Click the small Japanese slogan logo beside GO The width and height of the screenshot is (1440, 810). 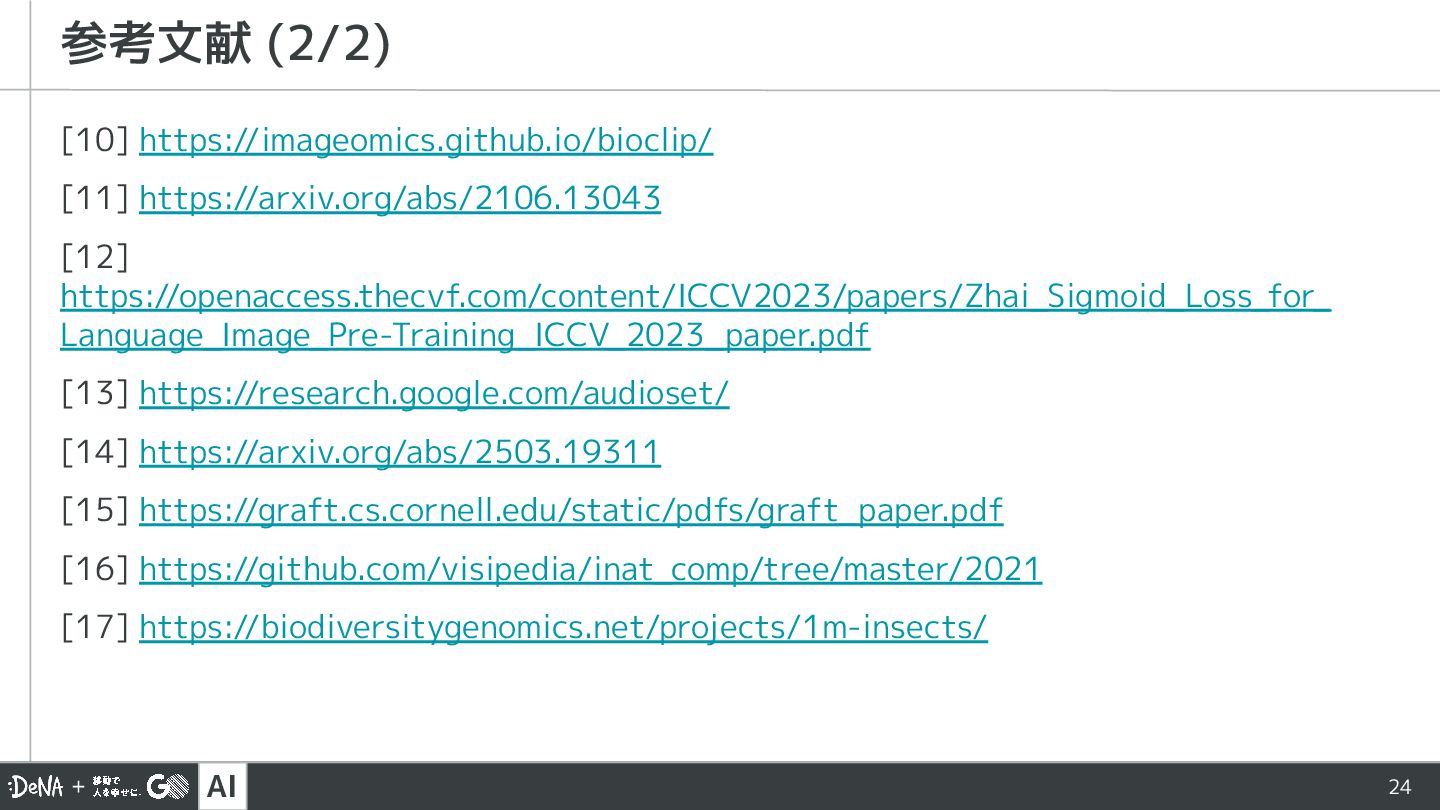click(116, 787)
